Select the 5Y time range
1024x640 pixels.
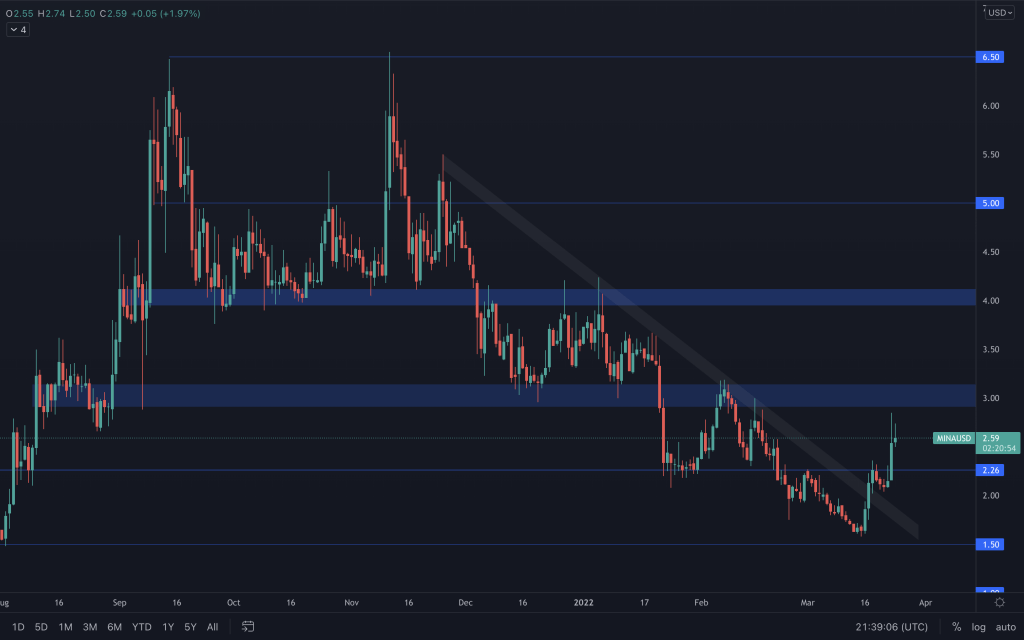(190, 627)
